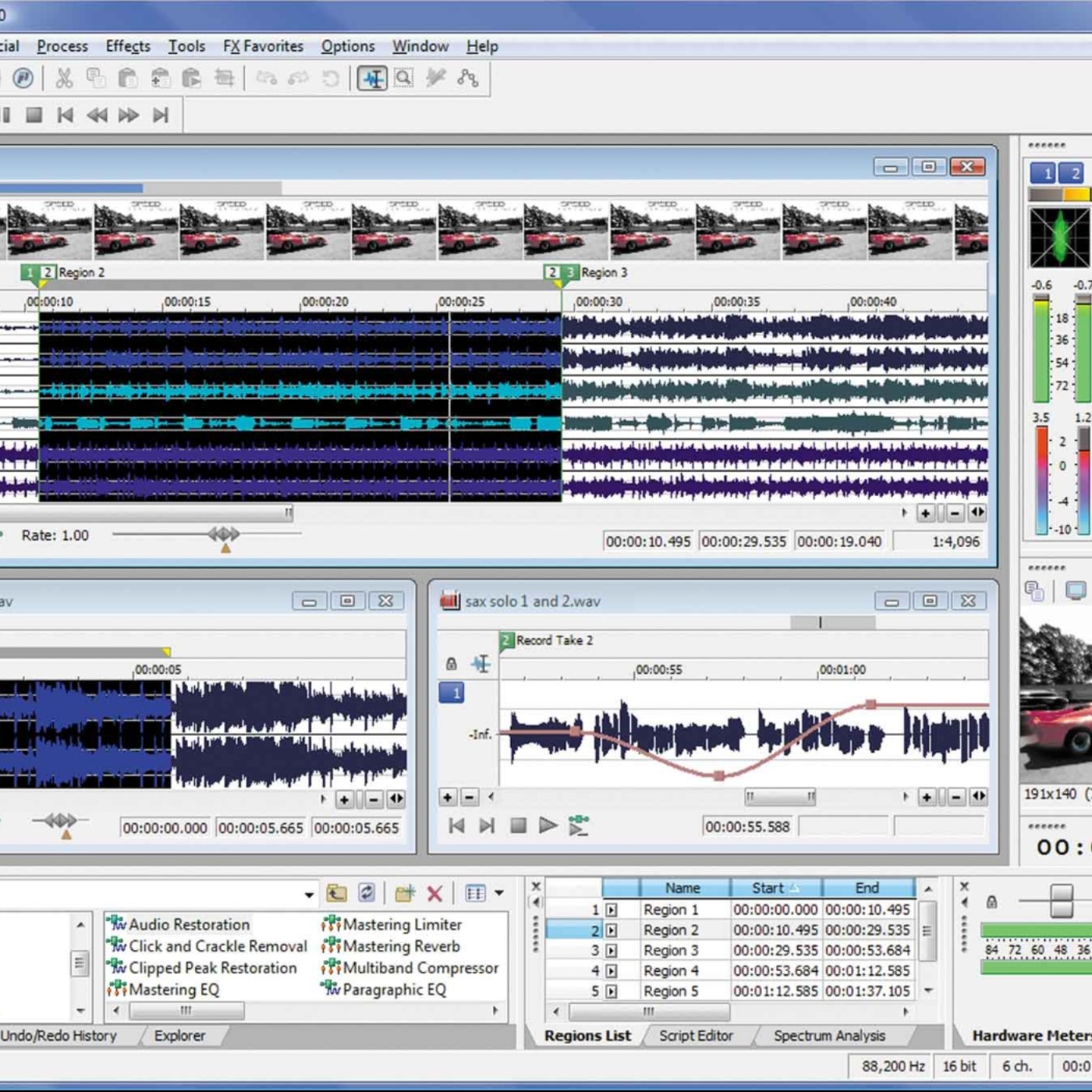Select the Magnify tool in the toolbar
Image resolution: width=1092 pixels, height=1092 pixels.
tap(404, 78)
